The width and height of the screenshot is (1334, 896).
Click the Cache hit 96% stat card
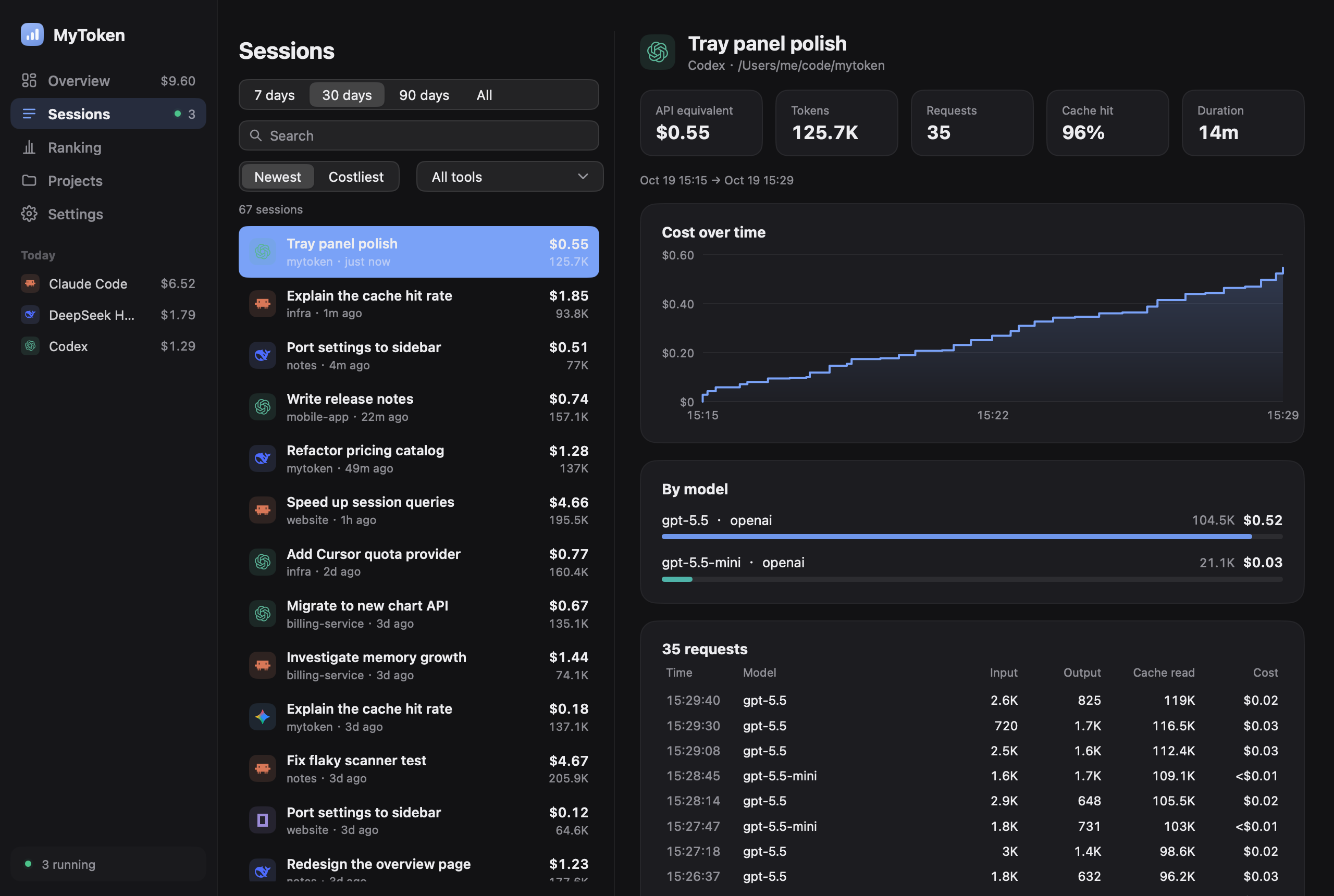pos(1107,123)
